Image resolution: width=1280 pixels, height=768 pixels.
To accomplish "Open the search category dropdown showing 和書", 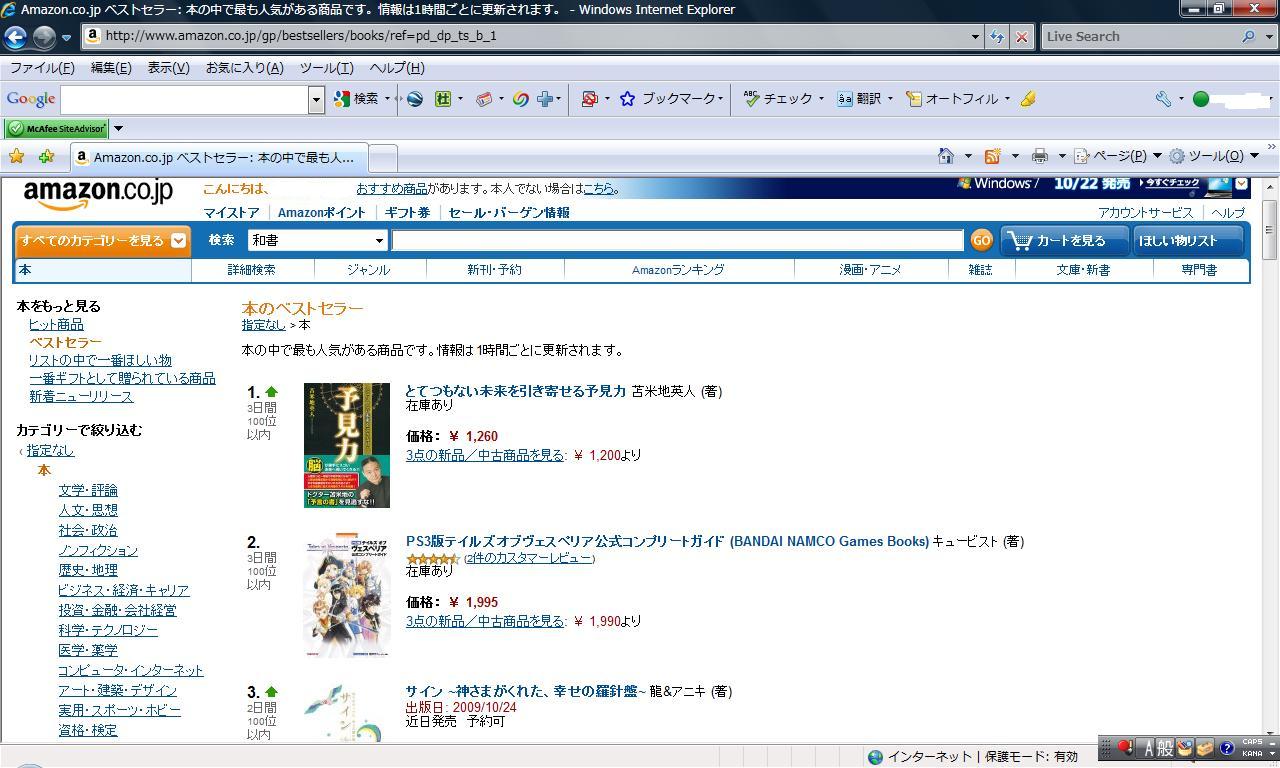I will click(x=317, y=240).
